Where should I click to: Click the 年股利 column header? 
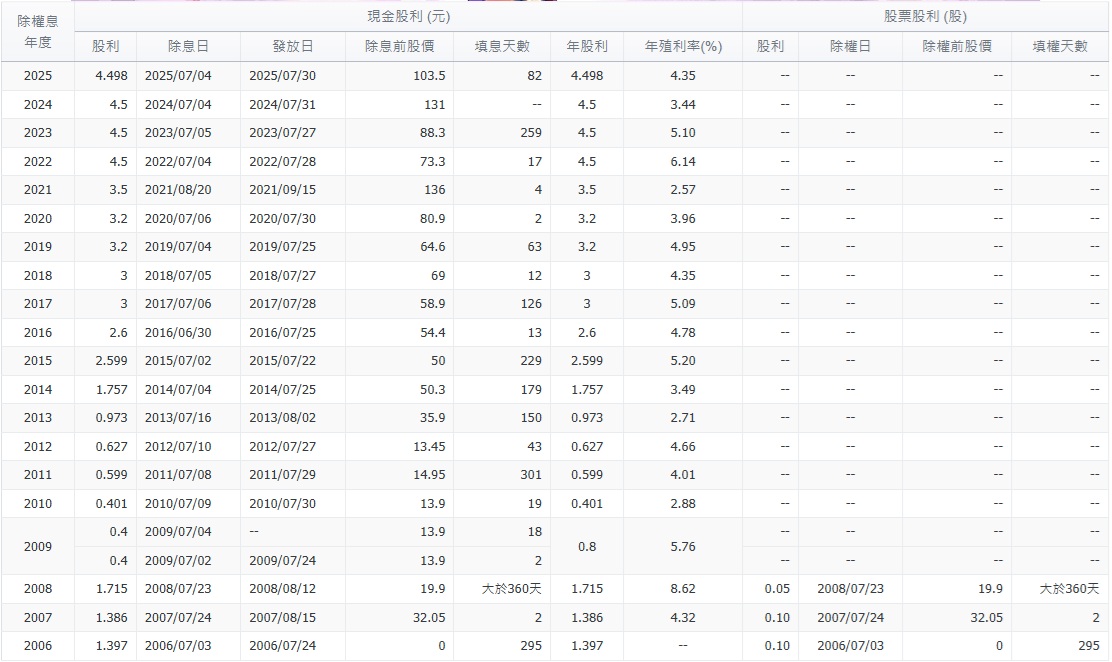(x=587, y=46)
